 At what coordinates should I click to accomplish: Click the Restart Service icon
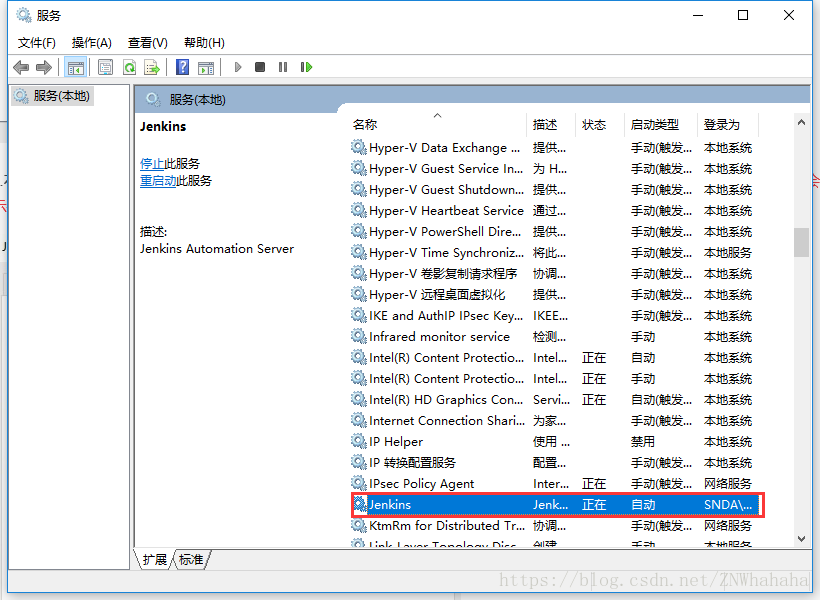[x=306, y=67]
